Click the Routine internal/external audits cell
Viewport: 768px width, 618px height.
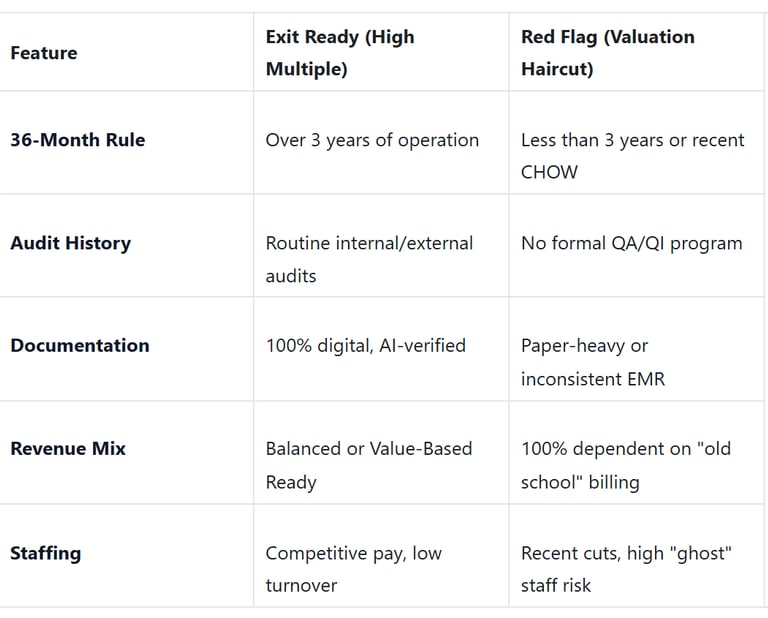pos(369,258)
